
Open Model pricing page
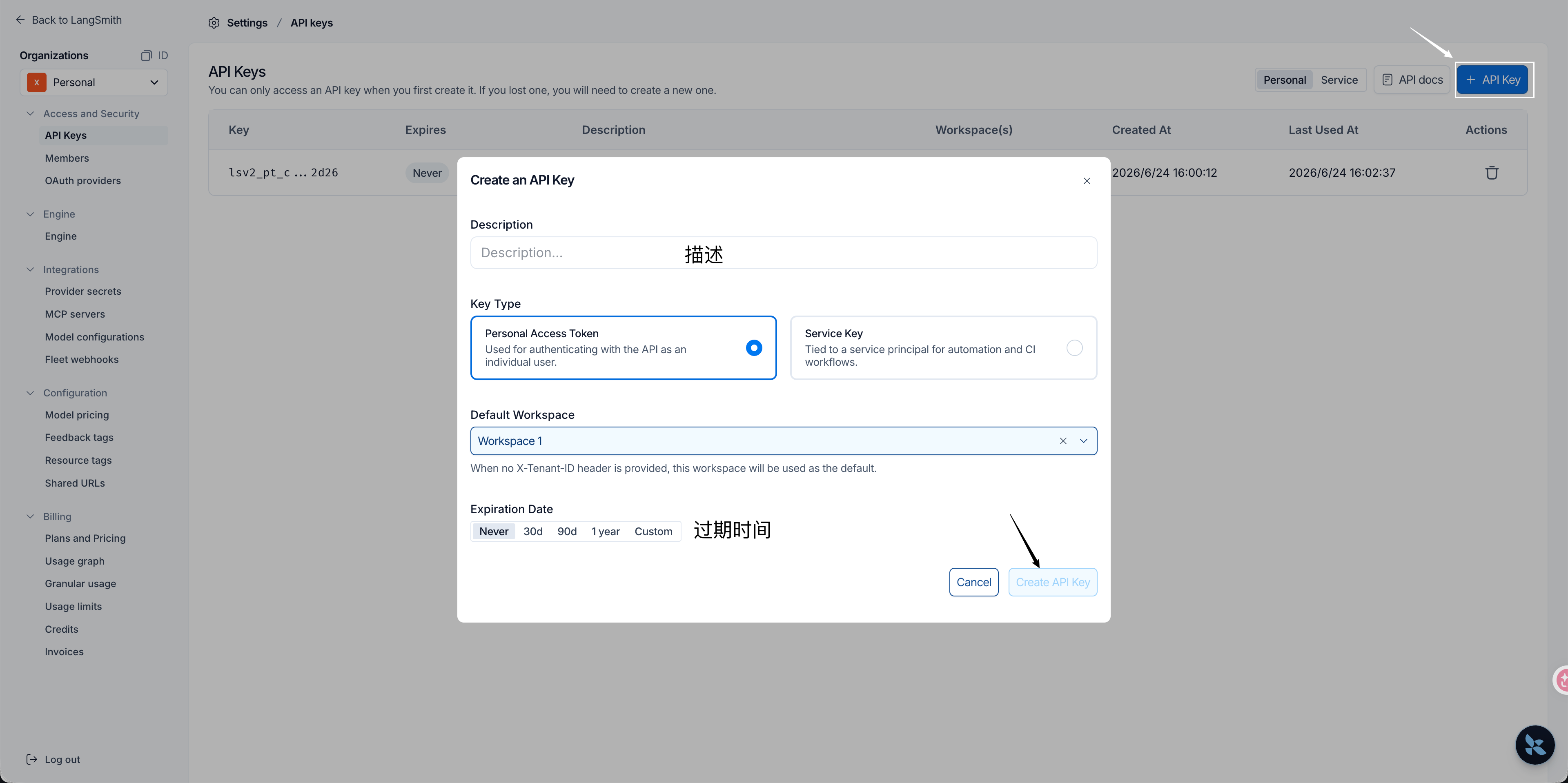pyautogui.click(x=77, y=415)
